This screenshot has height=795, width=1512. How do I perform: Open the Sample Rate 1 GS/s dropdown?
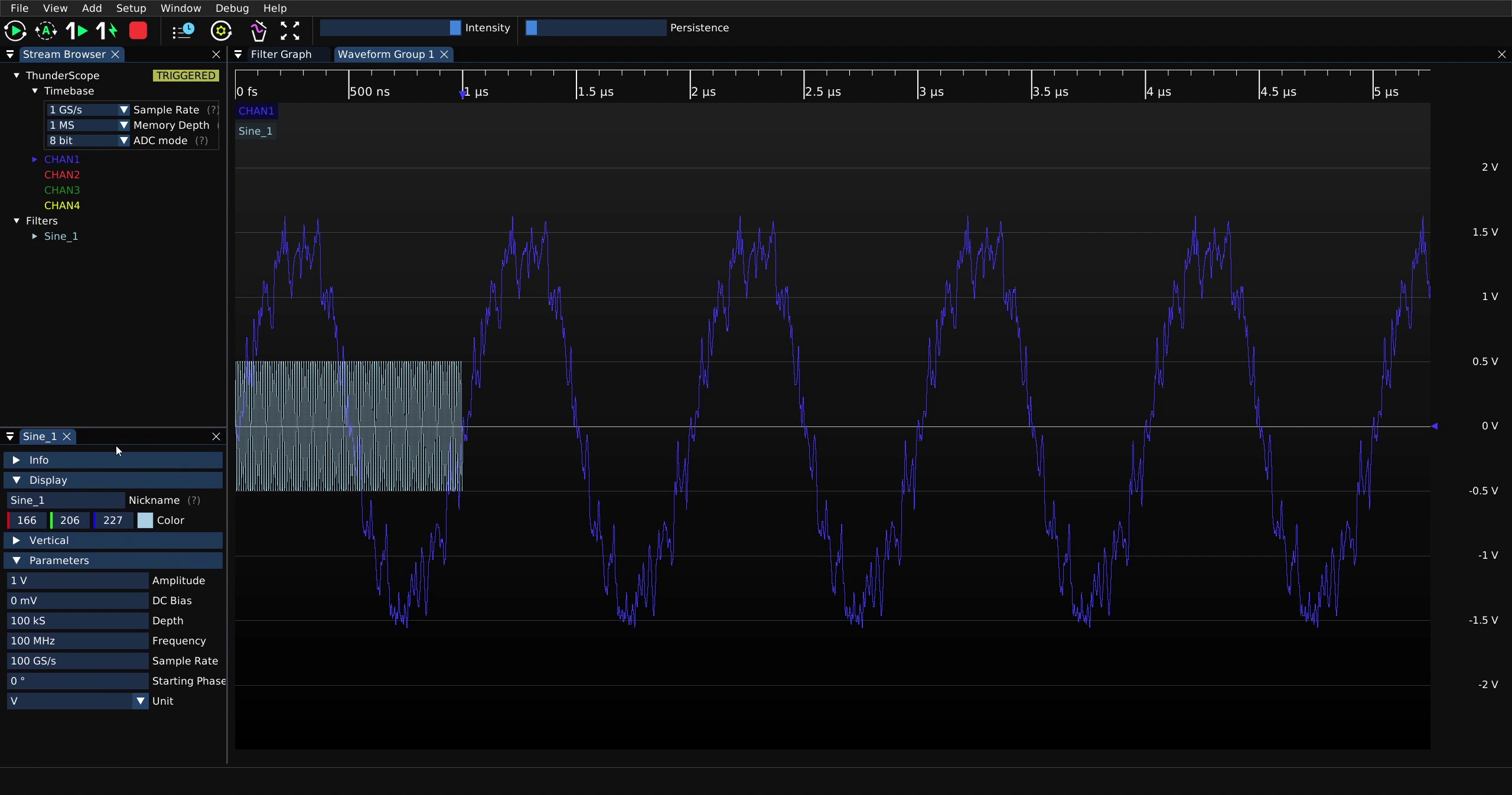click(87, 110)
